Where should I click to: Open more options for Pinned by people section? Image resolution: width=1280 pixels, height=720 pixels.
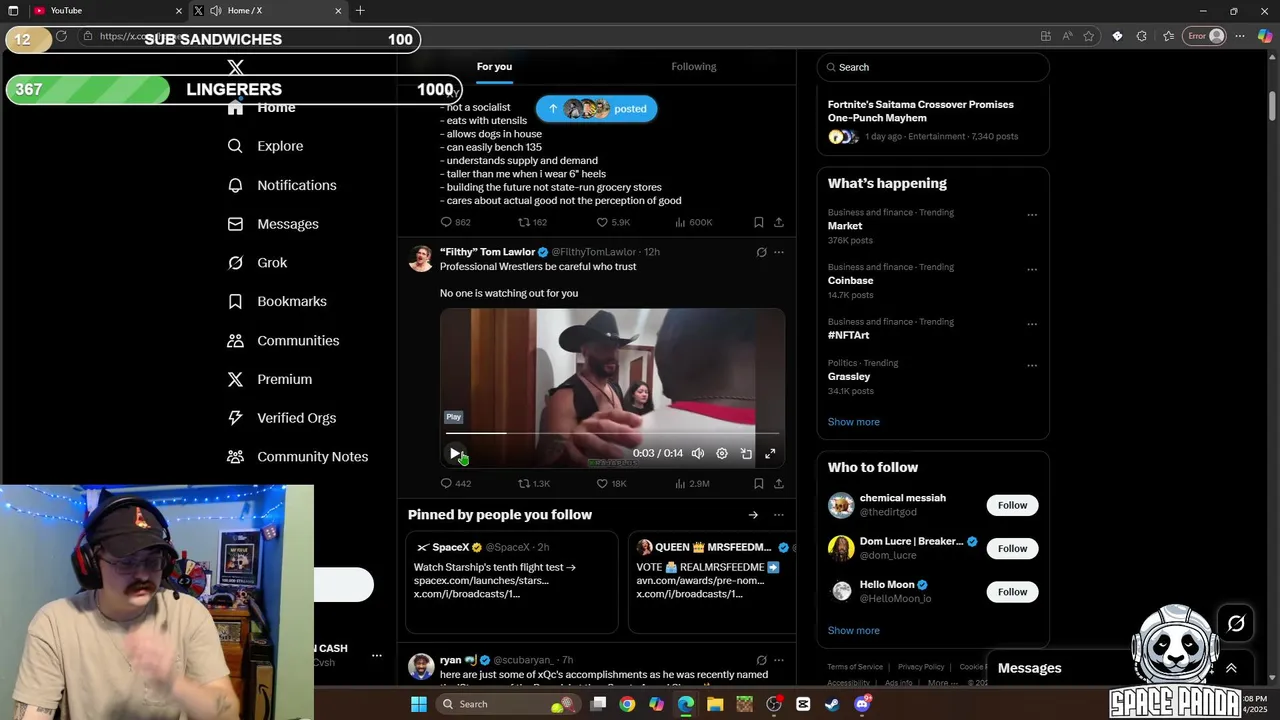779,515
